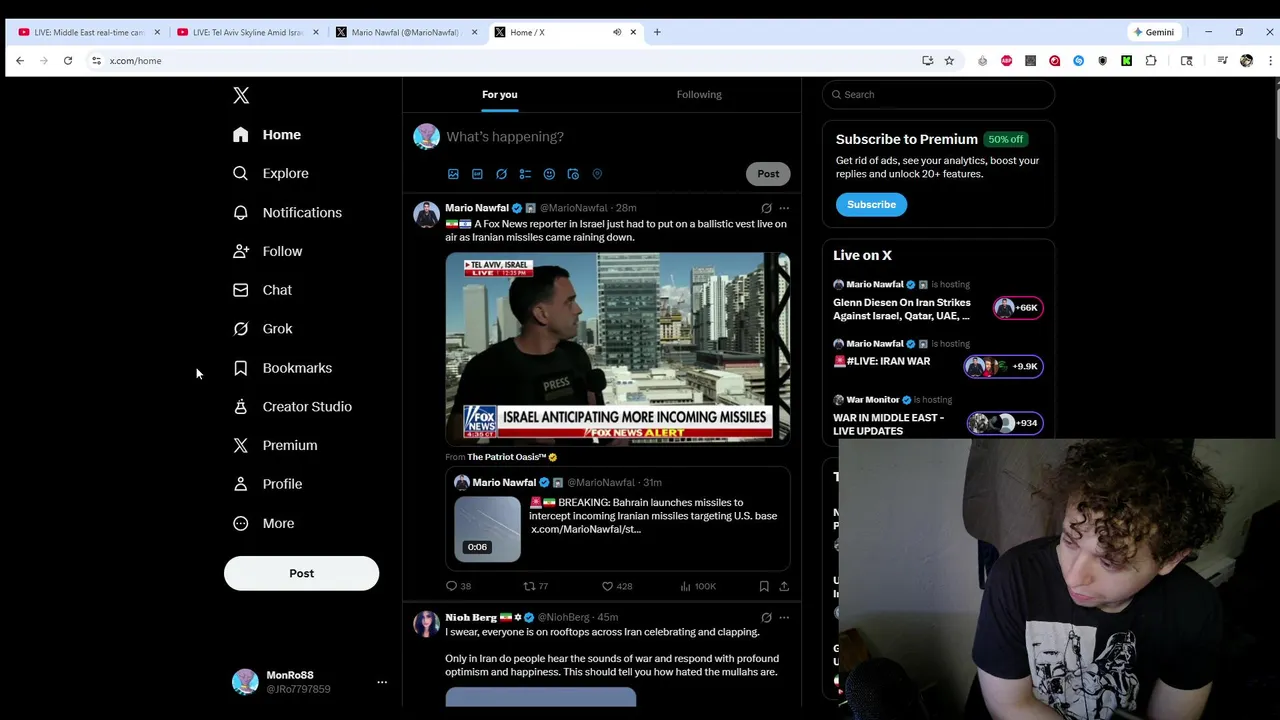Click the X logo above the sidebar
This screenshot has width=1280, height=720.
point(241,95)
